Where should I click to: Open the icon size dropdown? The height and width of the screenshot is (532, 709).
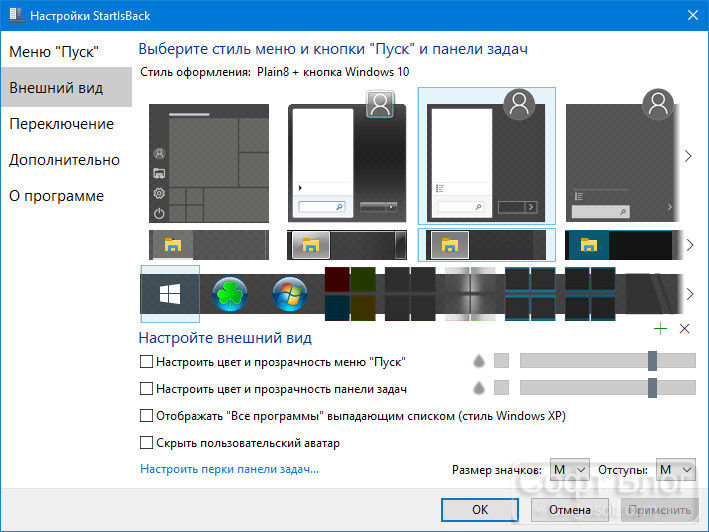(569, 470)
